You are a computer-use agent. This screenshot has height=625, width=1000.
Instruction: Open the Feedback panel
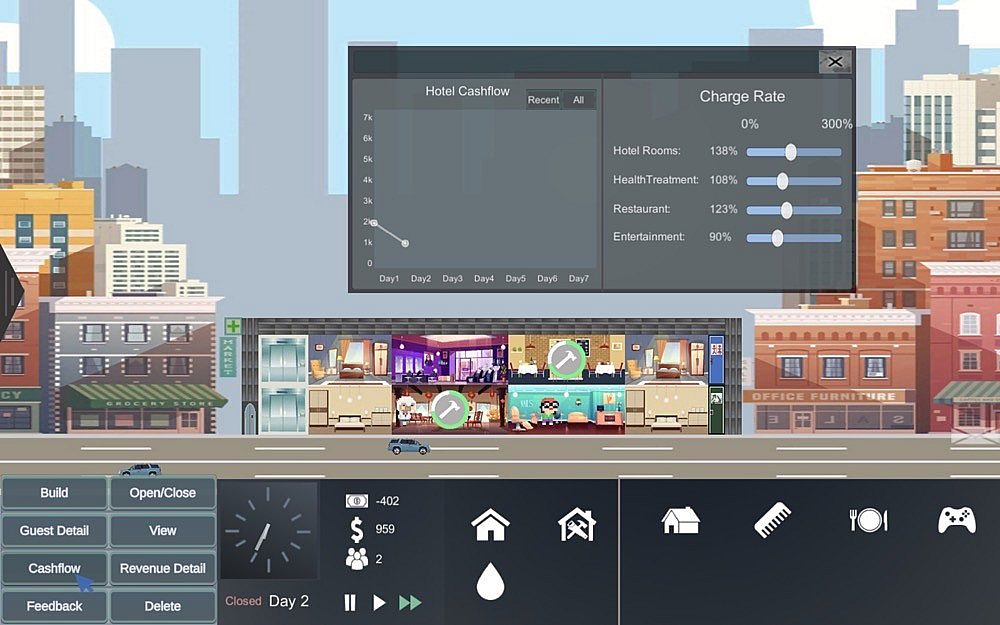(x=54, y=606)
